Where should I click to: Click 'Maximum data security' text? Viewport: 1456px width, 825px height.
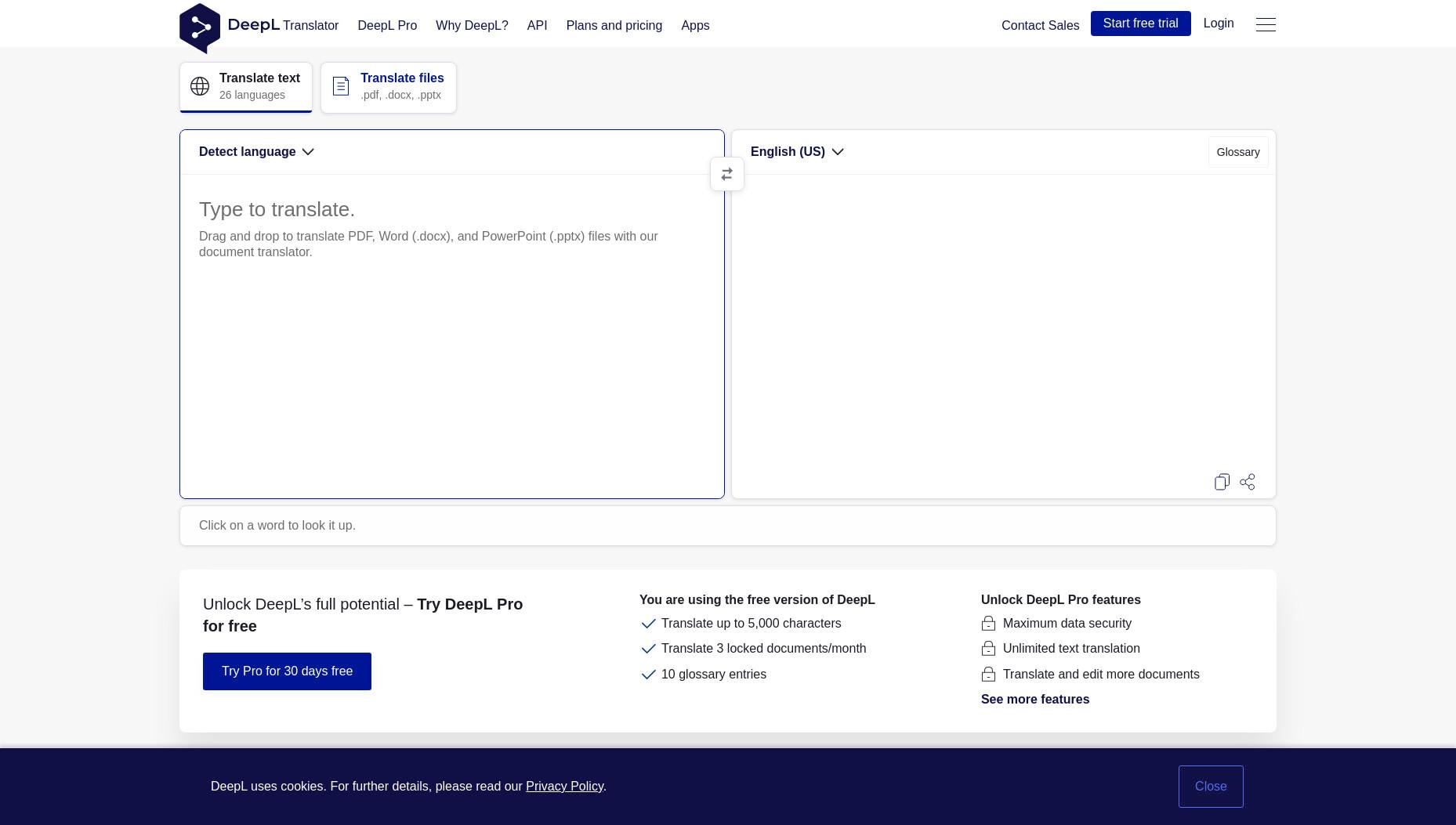click(x=1067, y=624)
